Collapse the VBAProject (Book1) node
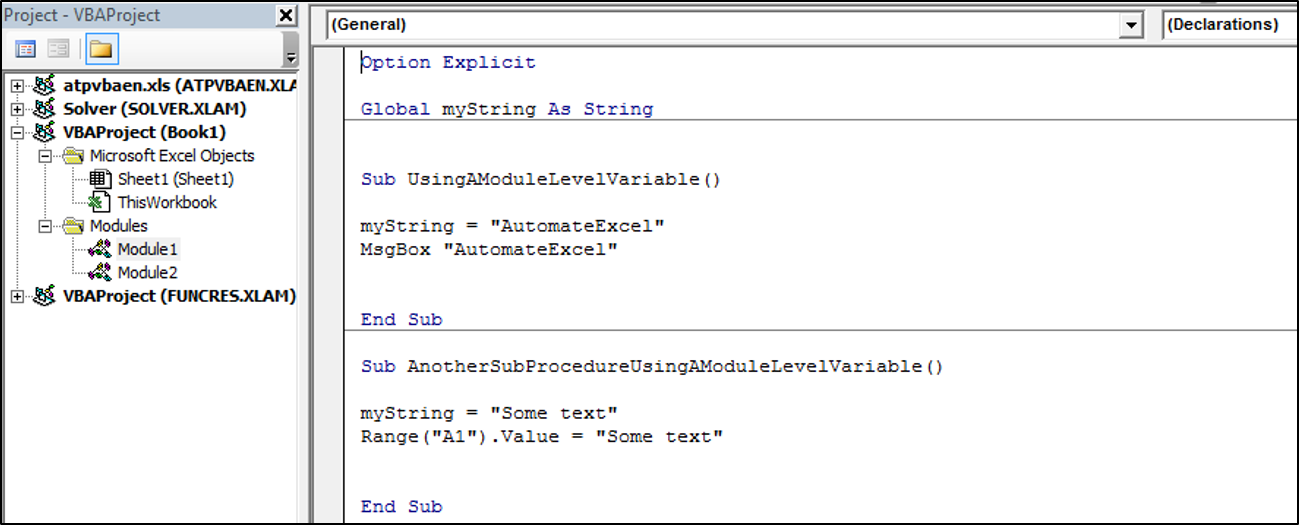 17,132
